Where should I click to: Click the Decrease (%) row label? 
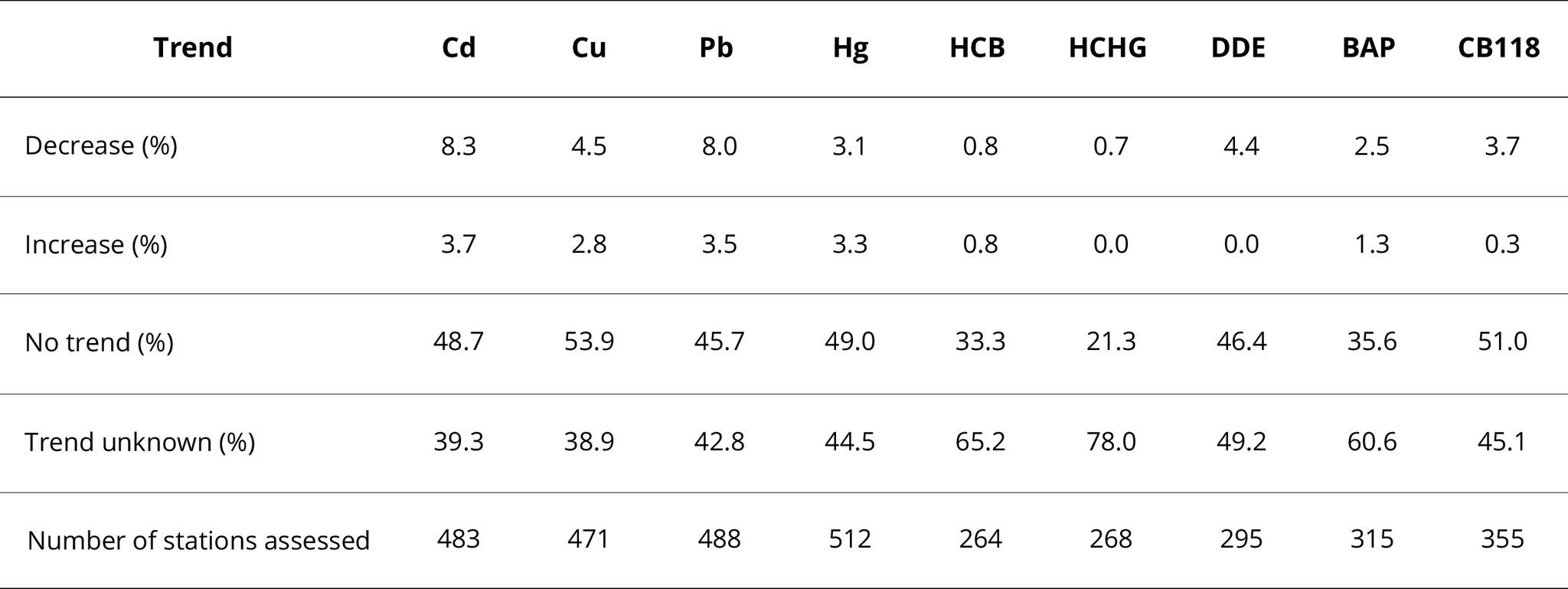tap(101, 146)
